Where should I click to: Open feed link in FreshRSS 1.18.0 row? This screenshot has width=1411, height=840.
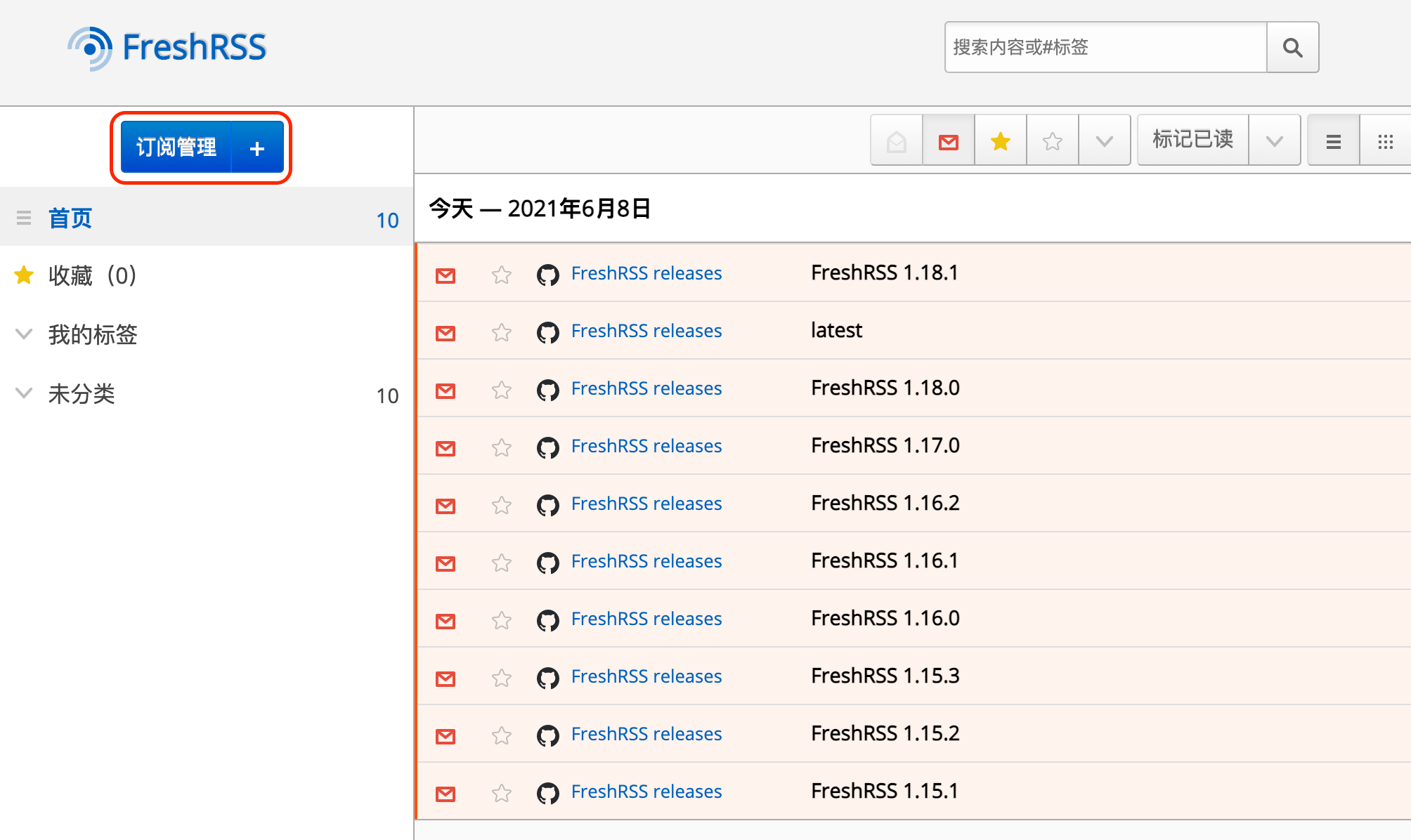coord(646,388)
